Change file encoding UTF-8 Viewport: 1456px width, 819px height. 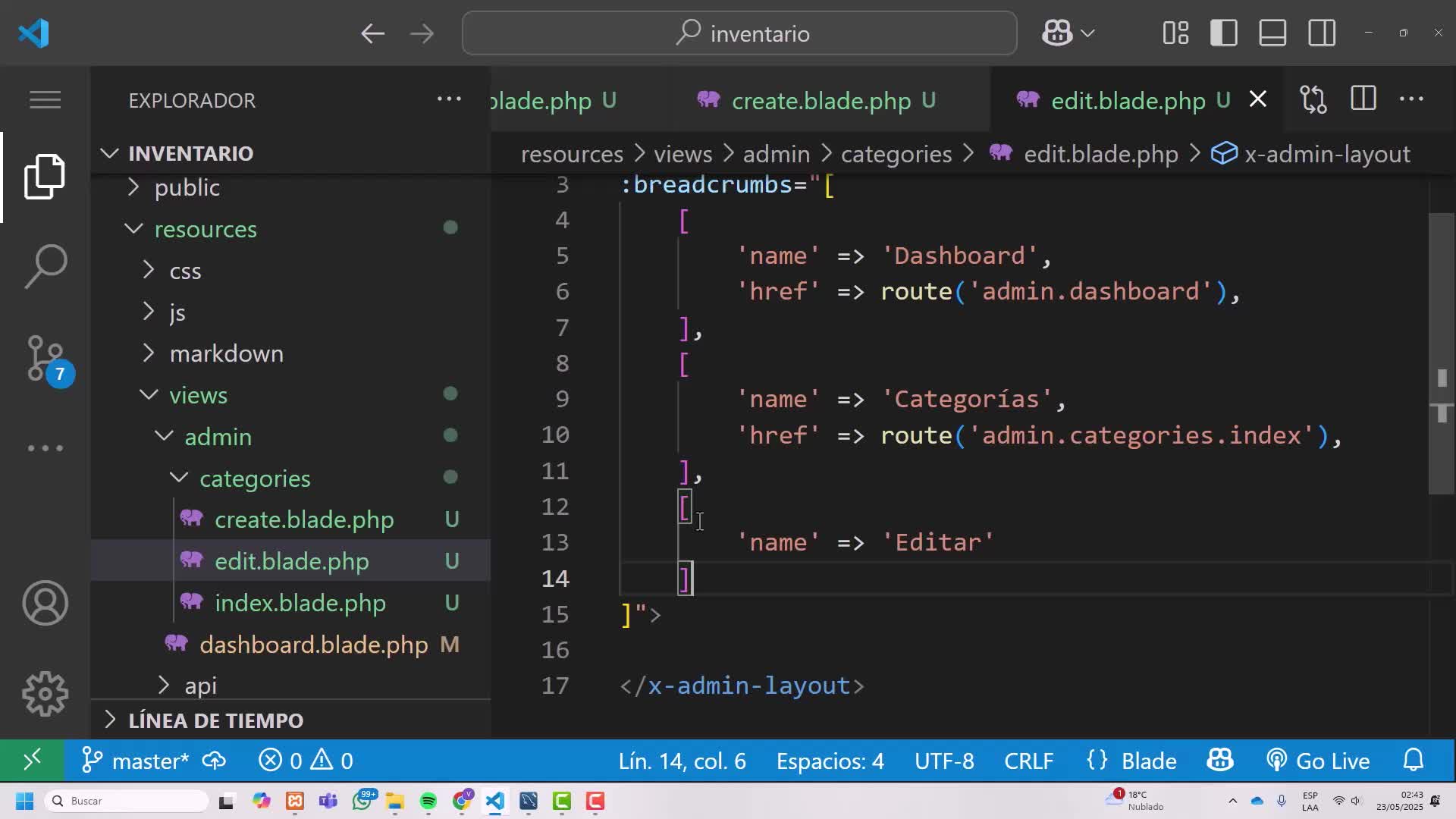pos(944,761)
